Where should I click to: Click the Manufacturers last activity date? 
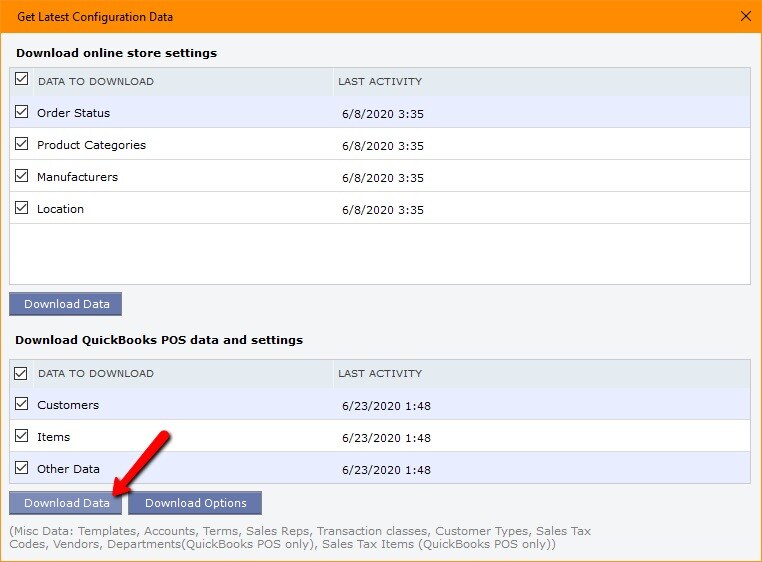click(383, 178)
